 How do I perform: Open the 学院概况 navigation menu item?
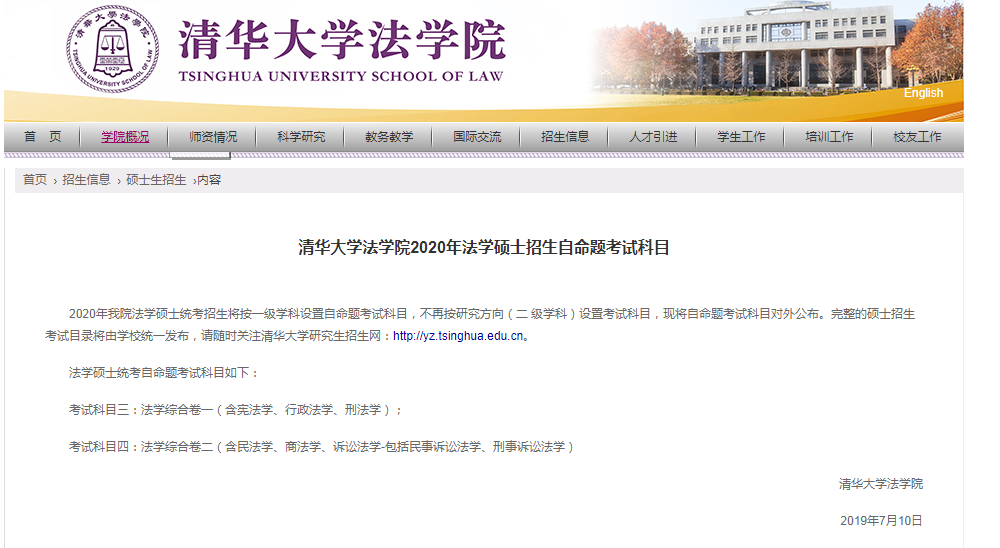(125, 137)
